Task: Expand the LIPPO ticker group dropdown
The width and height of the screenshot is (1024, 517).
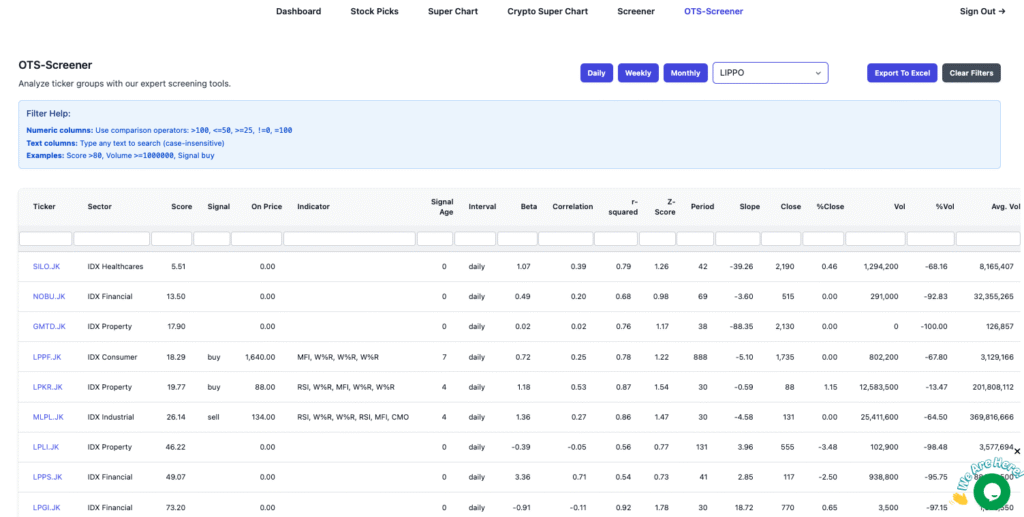Action: pos(770,73)
